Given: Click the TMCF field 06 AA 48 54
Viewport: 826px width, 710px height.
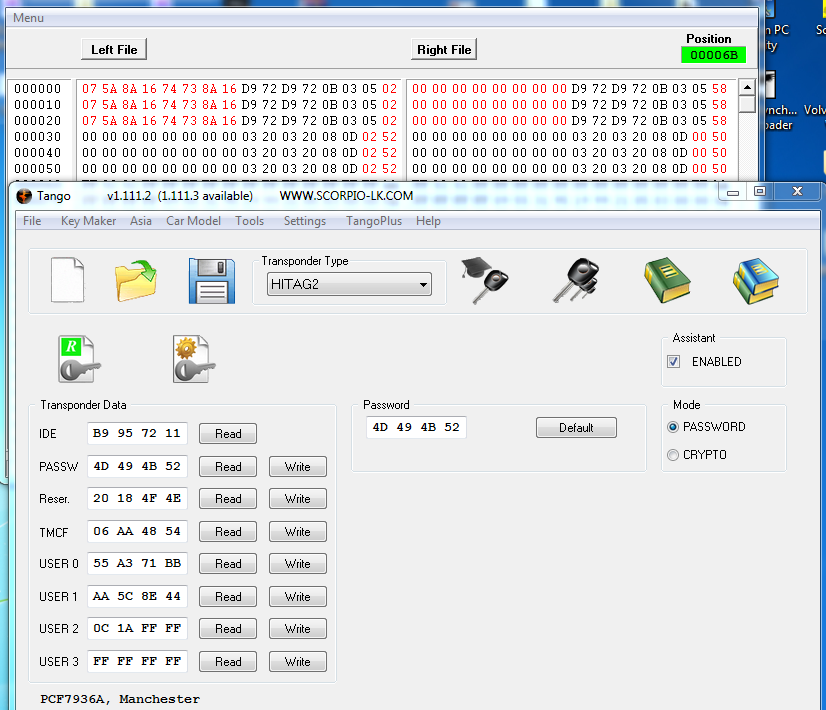Looking at the screenshot, I should coord(137,531).
